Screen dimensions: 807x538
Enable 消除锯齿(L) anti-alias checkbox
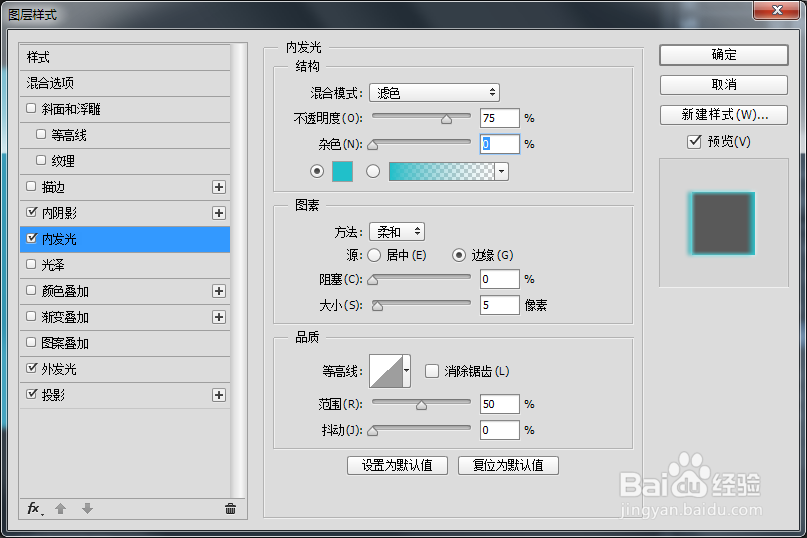tap(432, 371)
